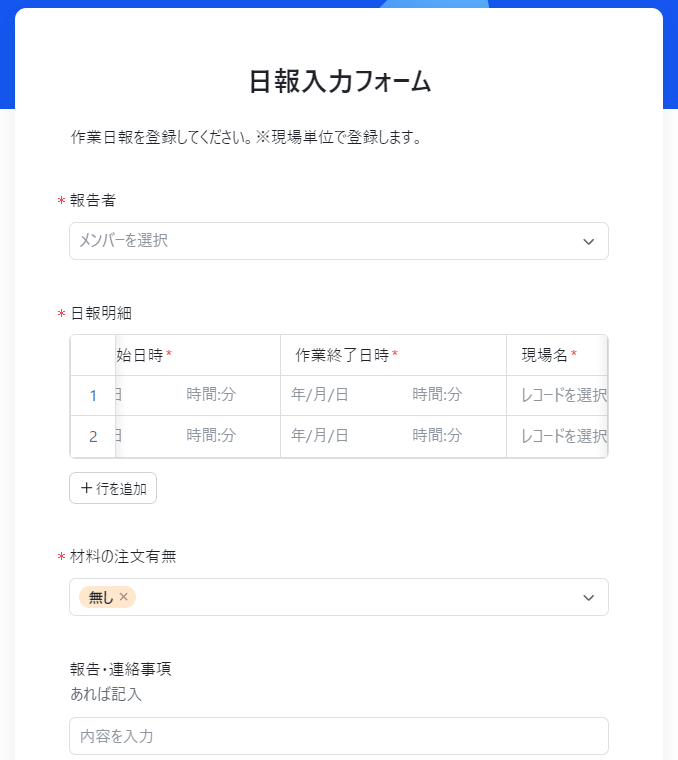This screenshot has width=678, height=760.
Task: Click row 2 作業終了日時 time field
Action: pyautogui.click(x=437, y=436)
